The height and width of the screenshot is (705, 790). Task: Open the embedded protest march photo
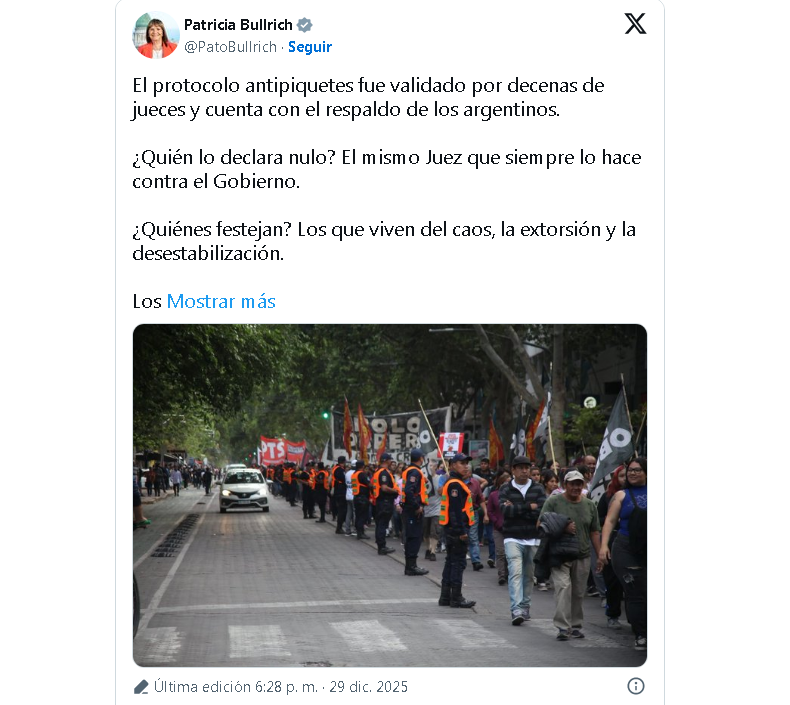[x=389, y=495]
